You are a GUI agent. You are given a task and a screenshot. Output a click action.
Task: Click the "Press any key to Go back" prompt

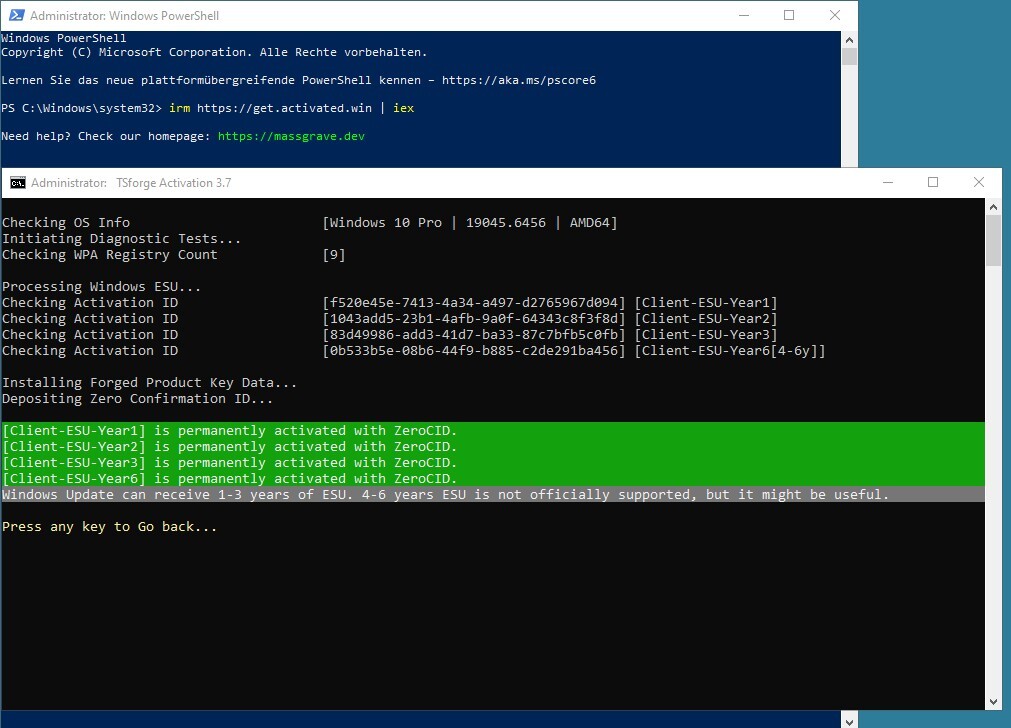click(x=109, y=527)
